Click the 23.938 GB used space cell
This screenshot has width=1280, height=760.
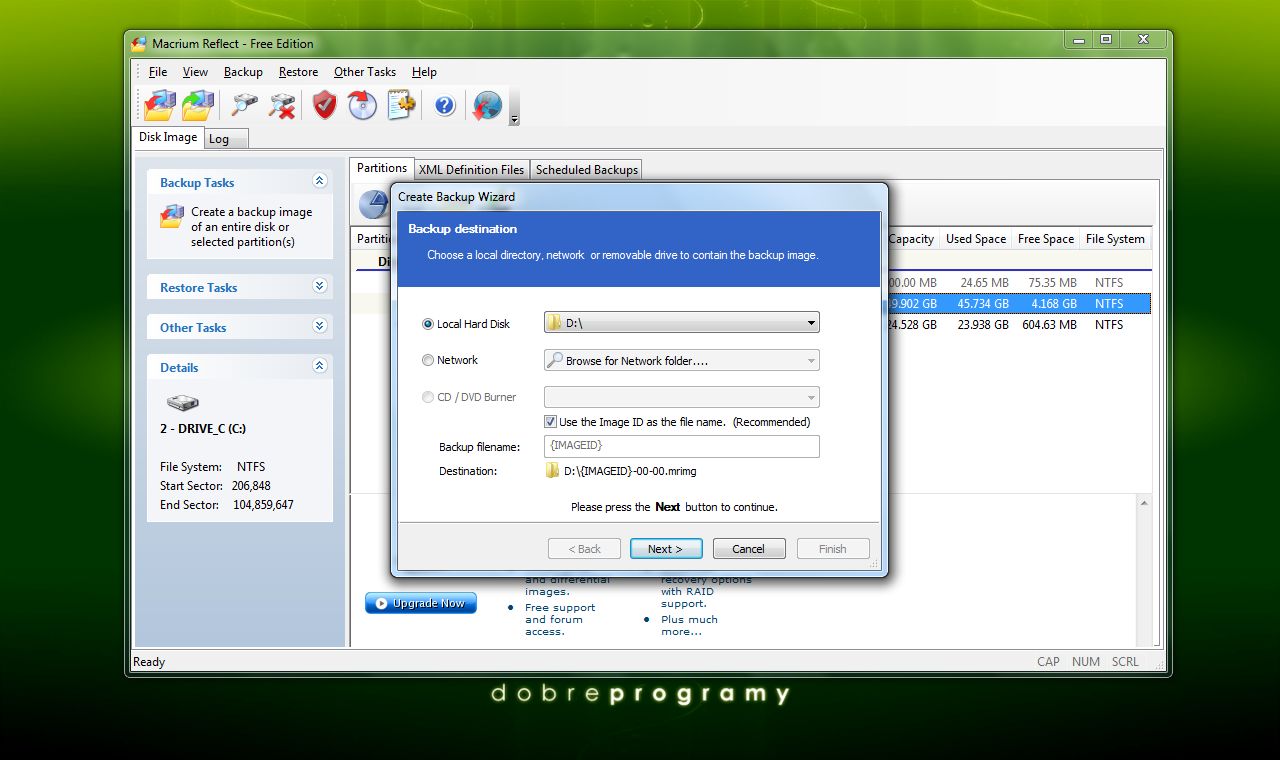click(983, 324)
